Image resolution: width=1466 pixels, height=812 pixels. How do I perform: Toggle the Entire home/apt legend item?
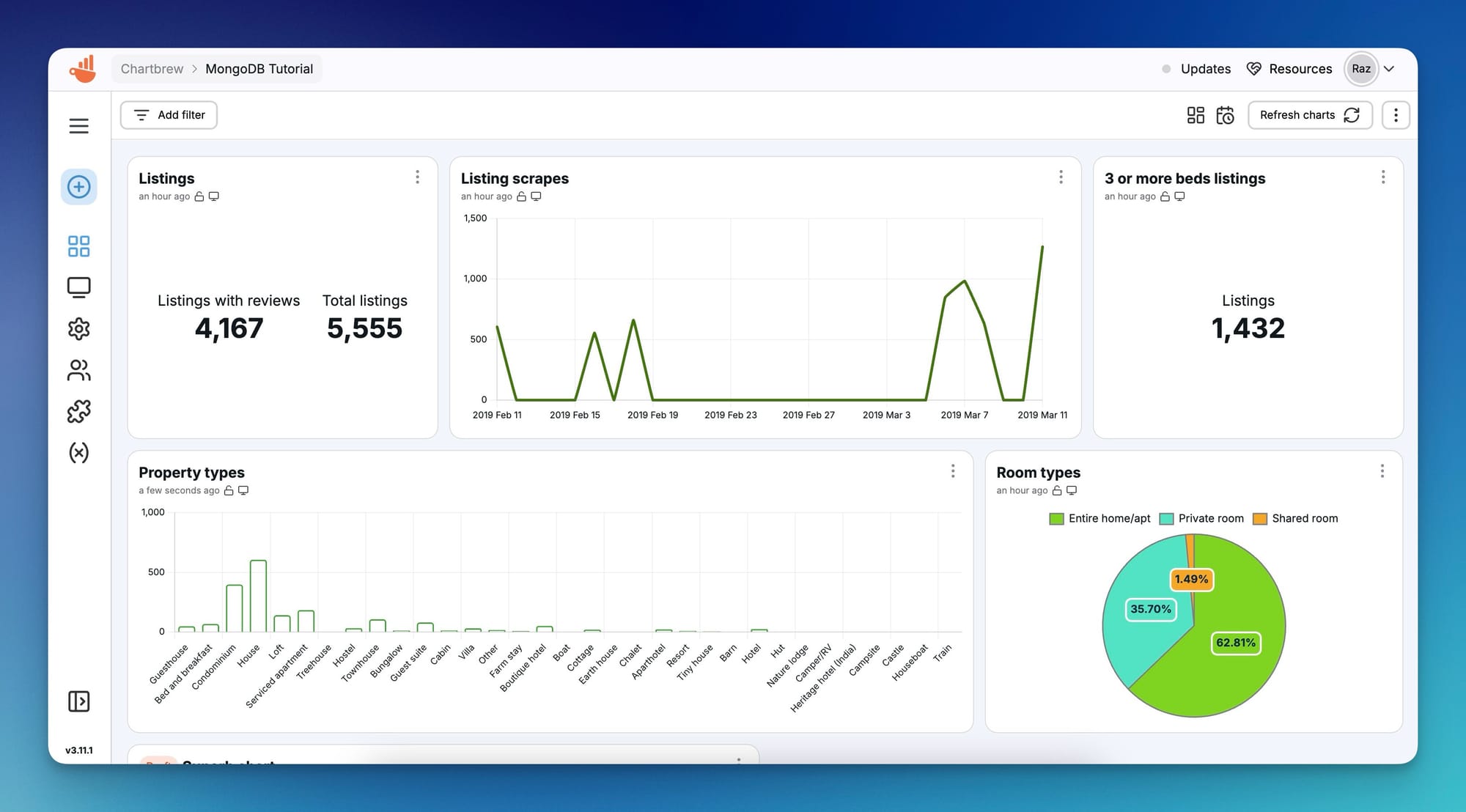[1099, 518]
